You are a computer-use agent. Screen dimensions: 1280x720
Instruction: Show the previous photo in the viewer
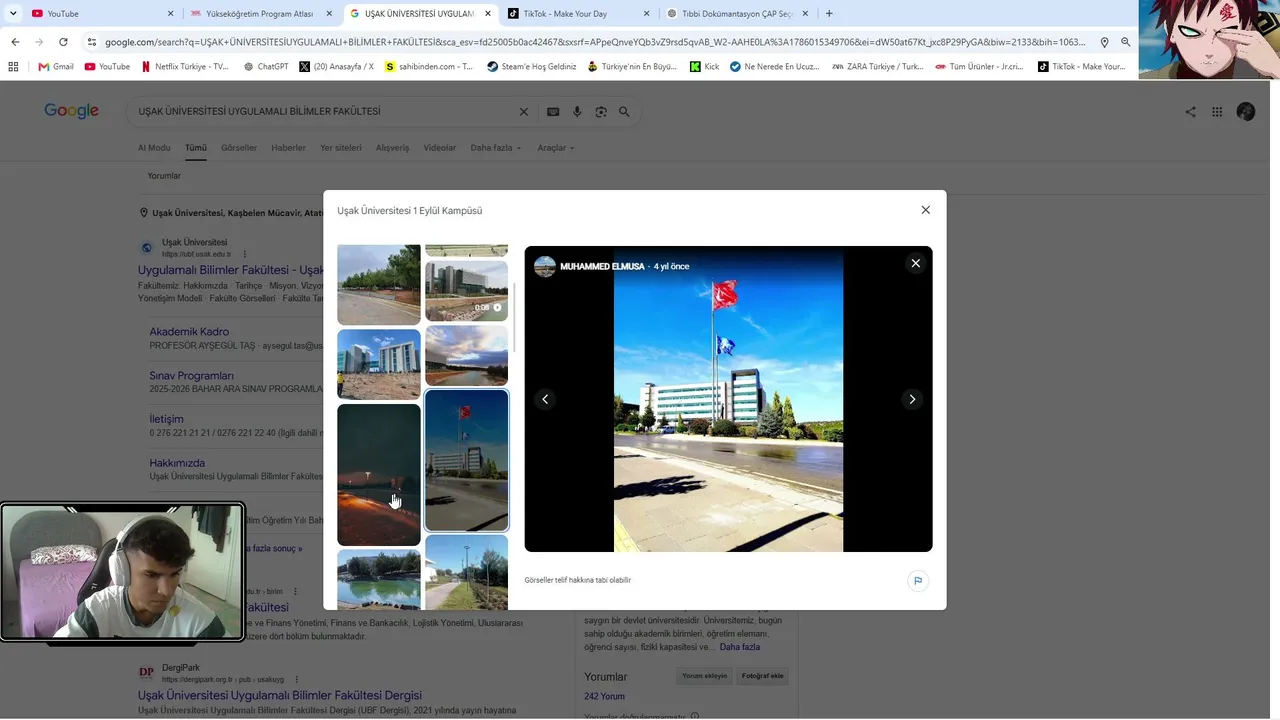pyautogui.click(x=545, y=399)
